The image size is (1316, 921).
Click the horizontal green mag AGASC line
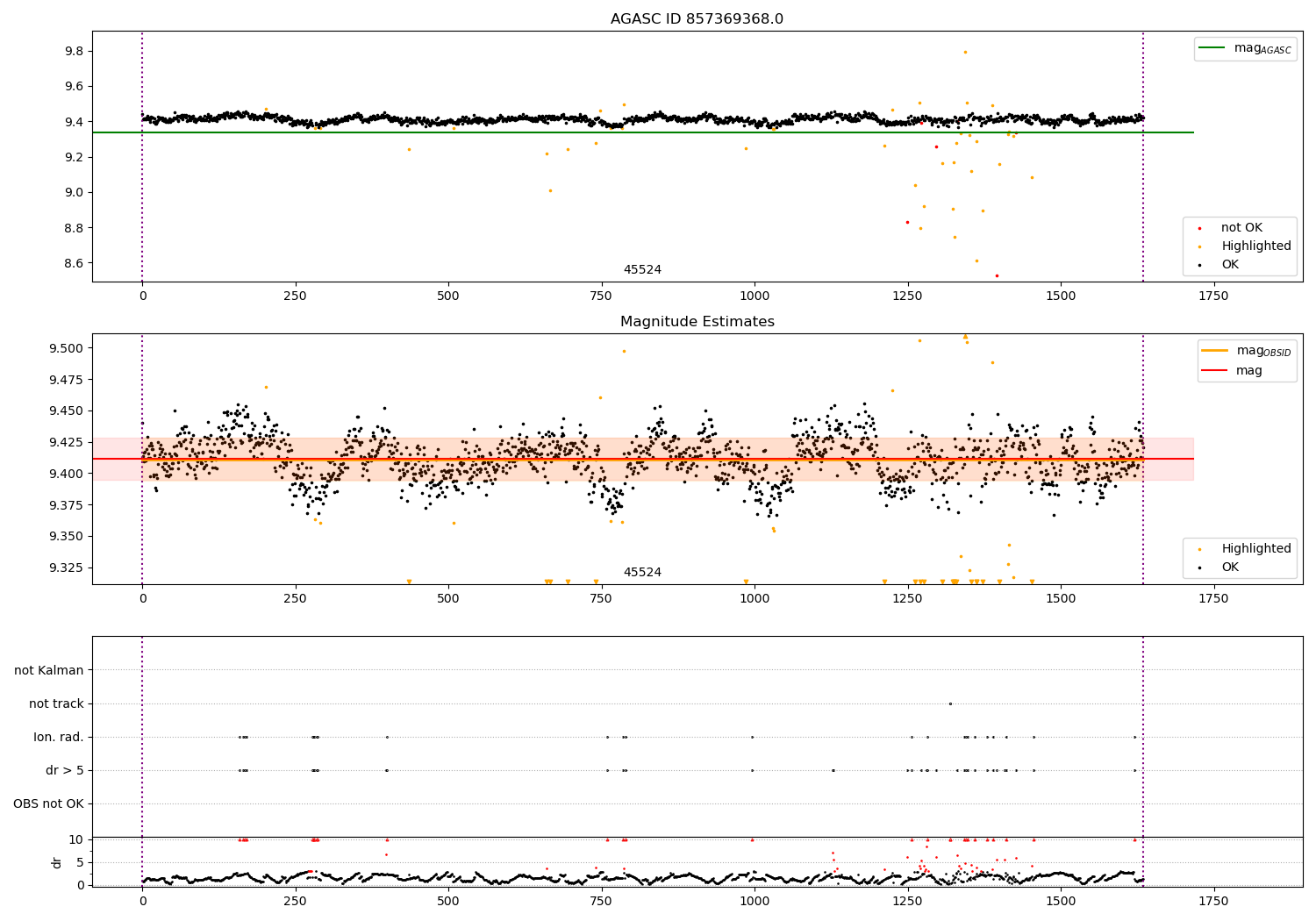642,132
